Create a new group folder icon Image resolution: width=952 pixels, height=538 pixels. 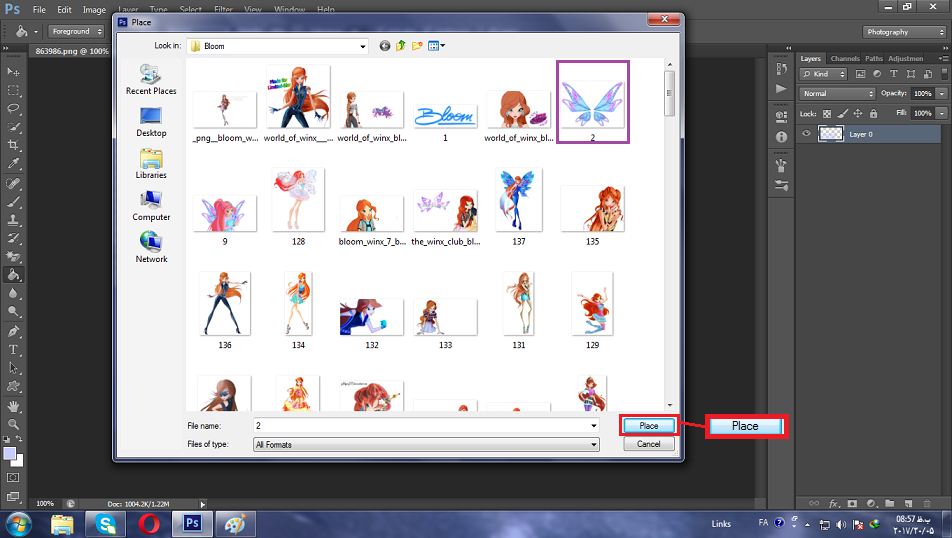tap(889, 503)
